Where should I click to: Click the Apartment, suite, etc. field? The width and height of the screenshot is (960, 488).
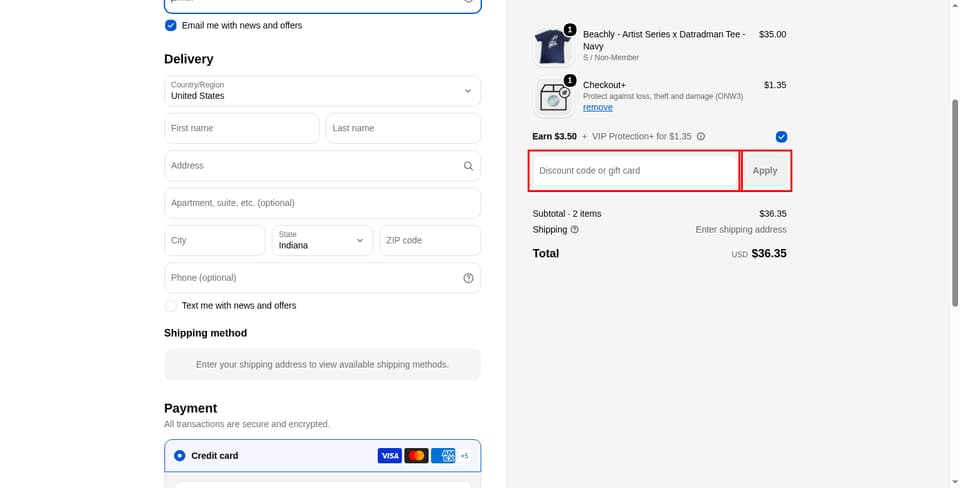[x=323, y=203]
